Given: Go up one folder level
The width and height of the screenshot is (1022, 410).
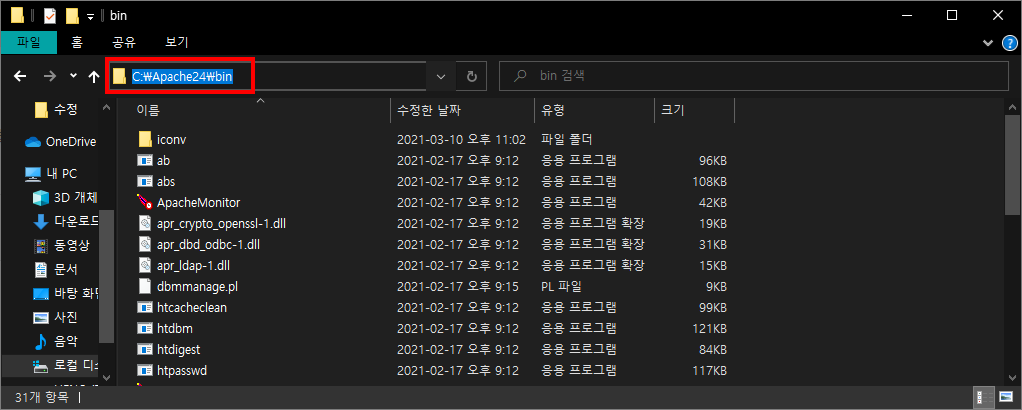Looking at the screenshot, I should coord(94,76).
